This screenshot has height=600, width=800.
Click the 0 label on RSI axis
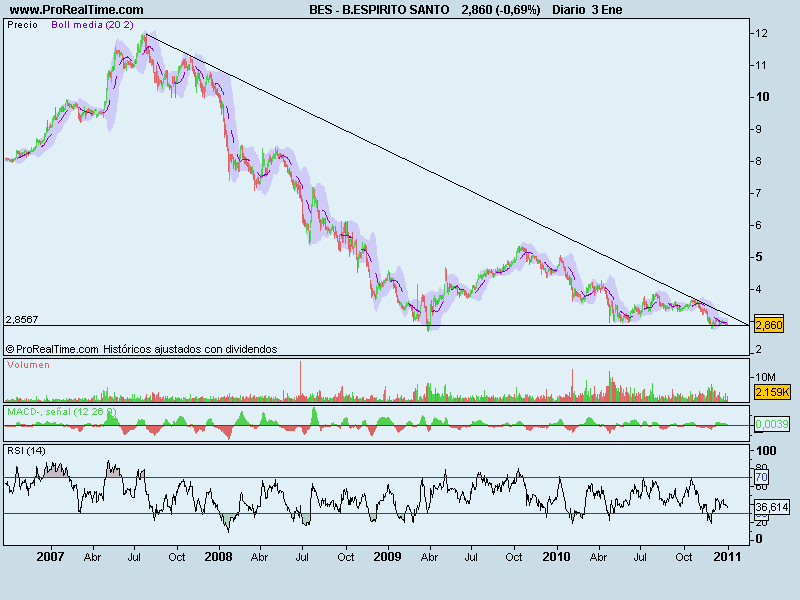(x=759, y=539)
